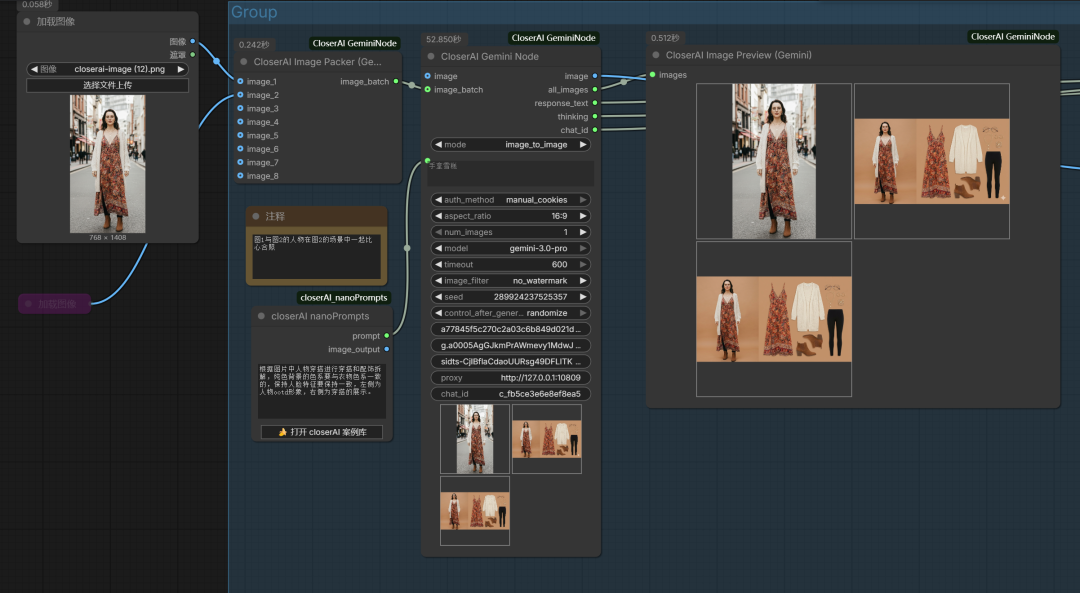1080x593 pixels.
Task: Increase num_images value with right arrow
Action: click(x=583, y=232)
